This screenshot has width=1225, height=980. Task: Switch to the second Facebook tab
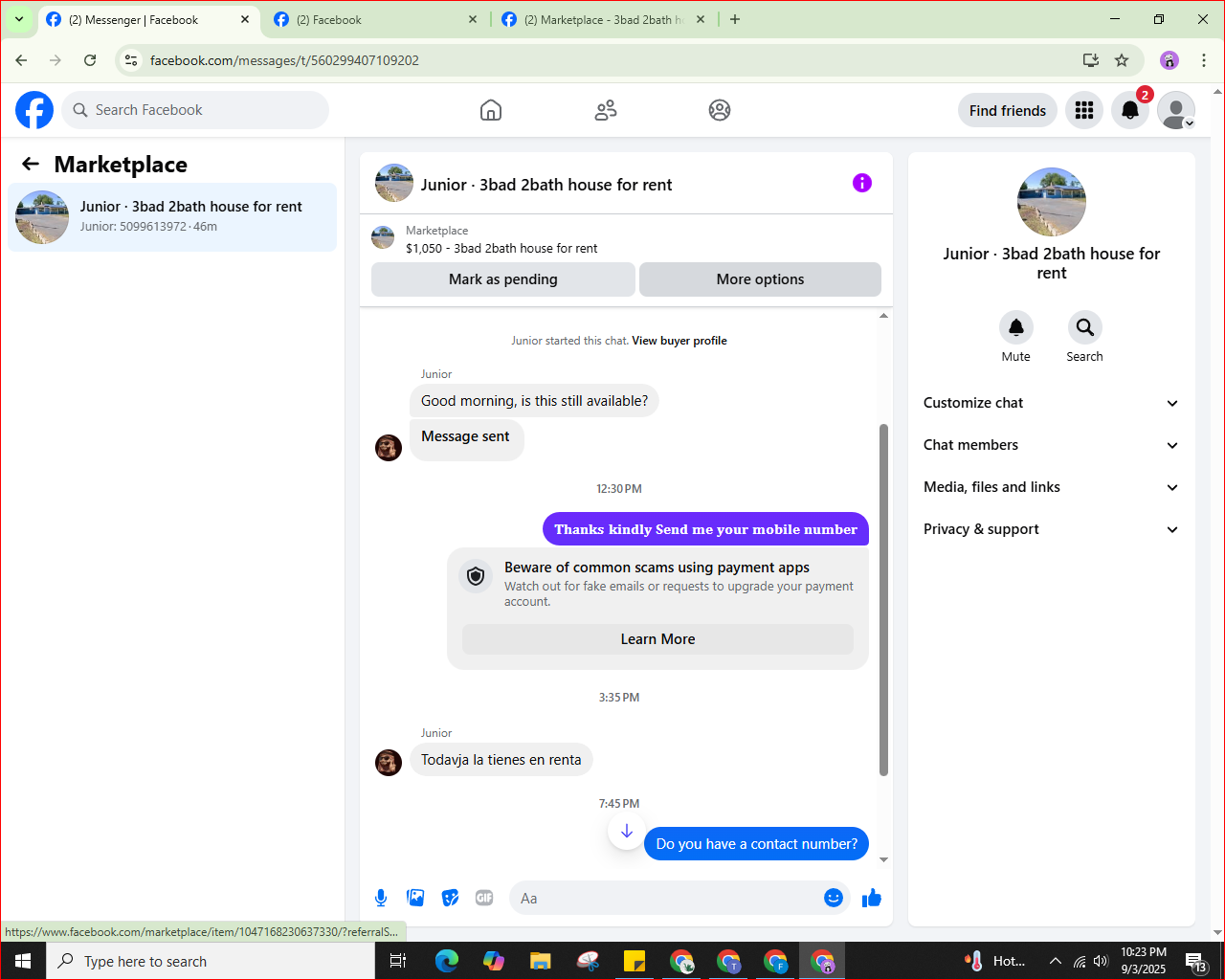pos(375,20)
